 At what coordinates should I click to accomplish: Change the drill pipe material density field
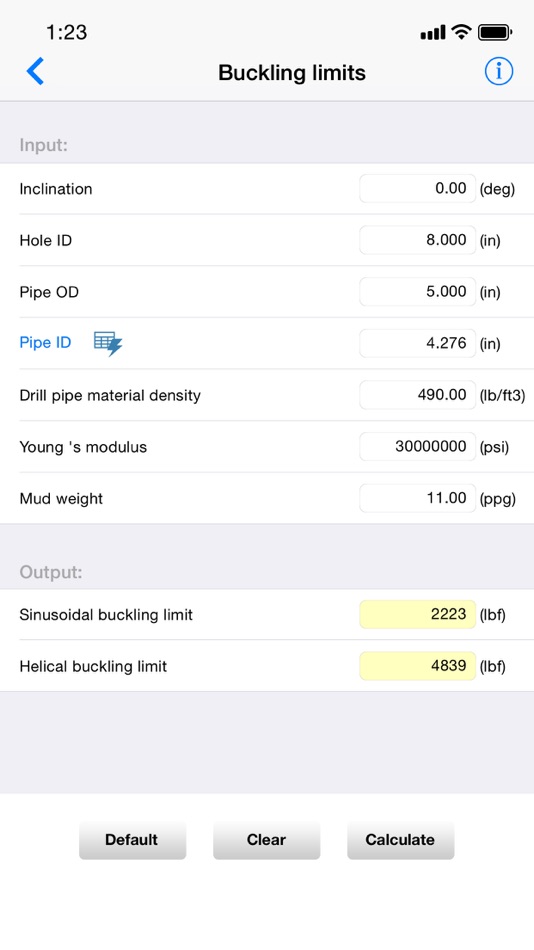418,395
